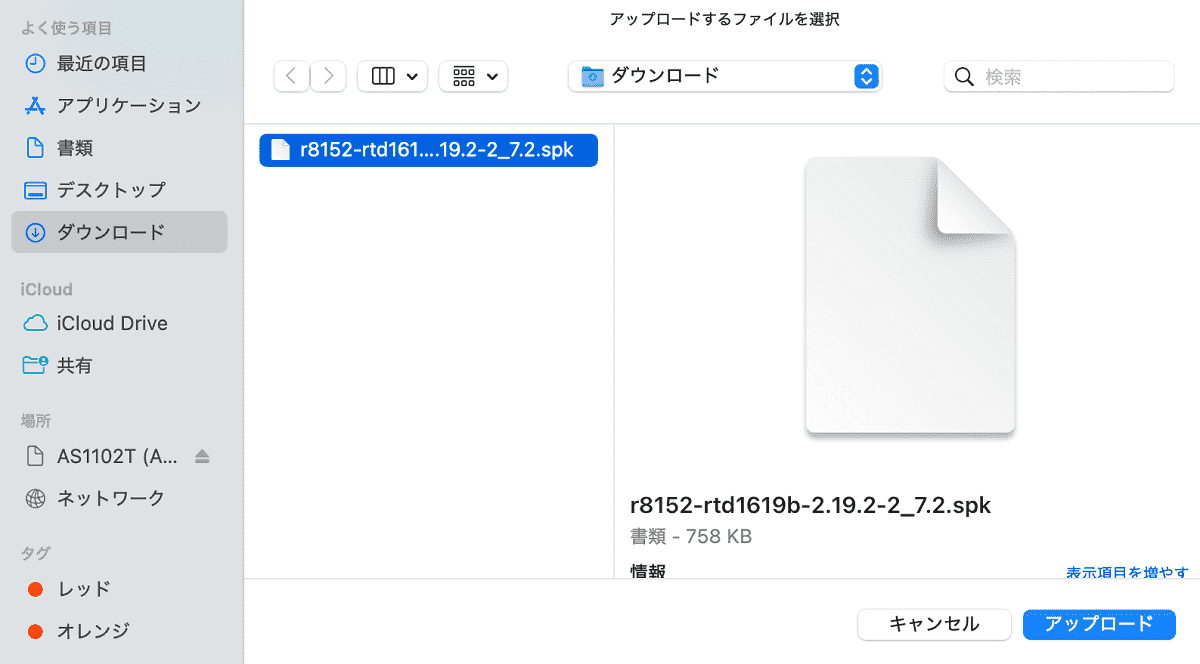1200x664 pixels.
Task: Click the file icon of the selected .spk row
Action: pyautogui.click(x=280, y=150)
